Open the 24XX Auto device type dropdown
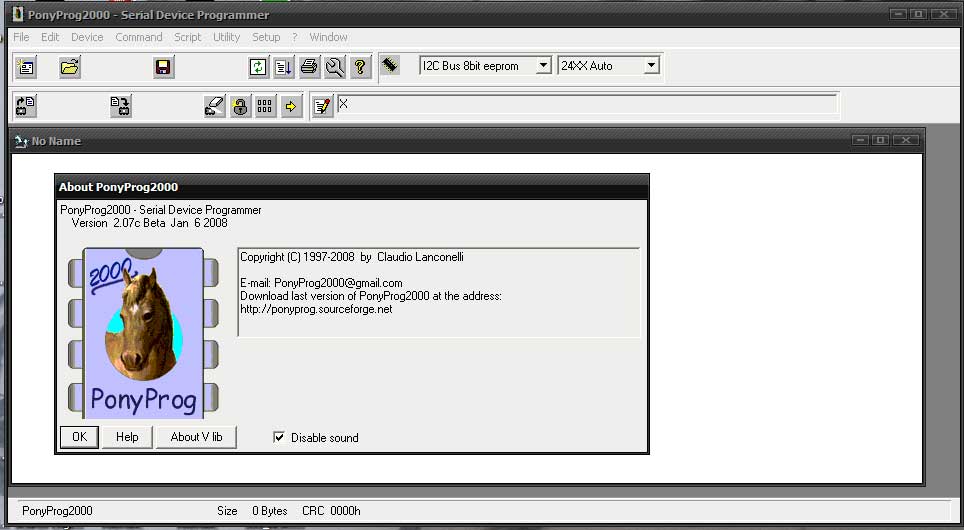964x530 pixels. tap(652, 65)
